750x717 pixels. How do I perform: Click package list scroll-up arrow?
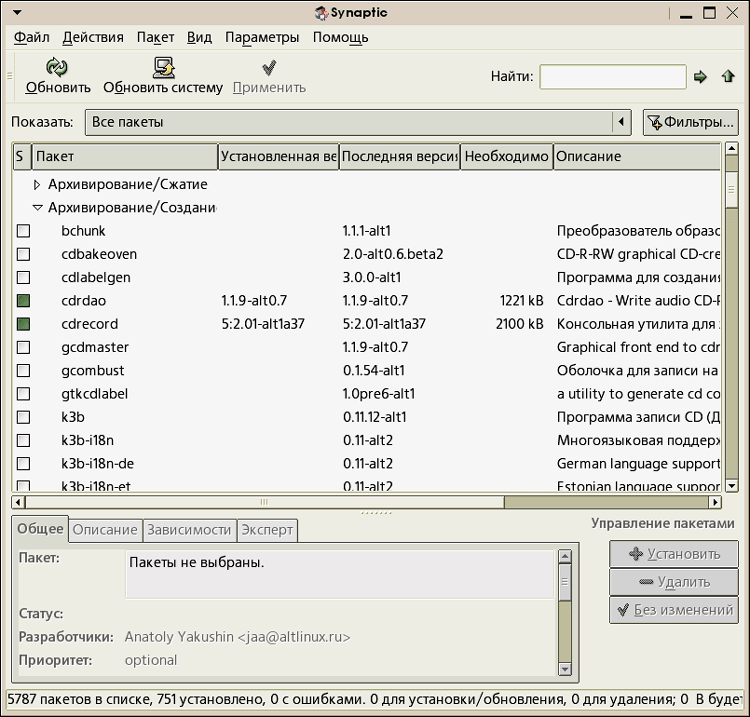[731, 148]
